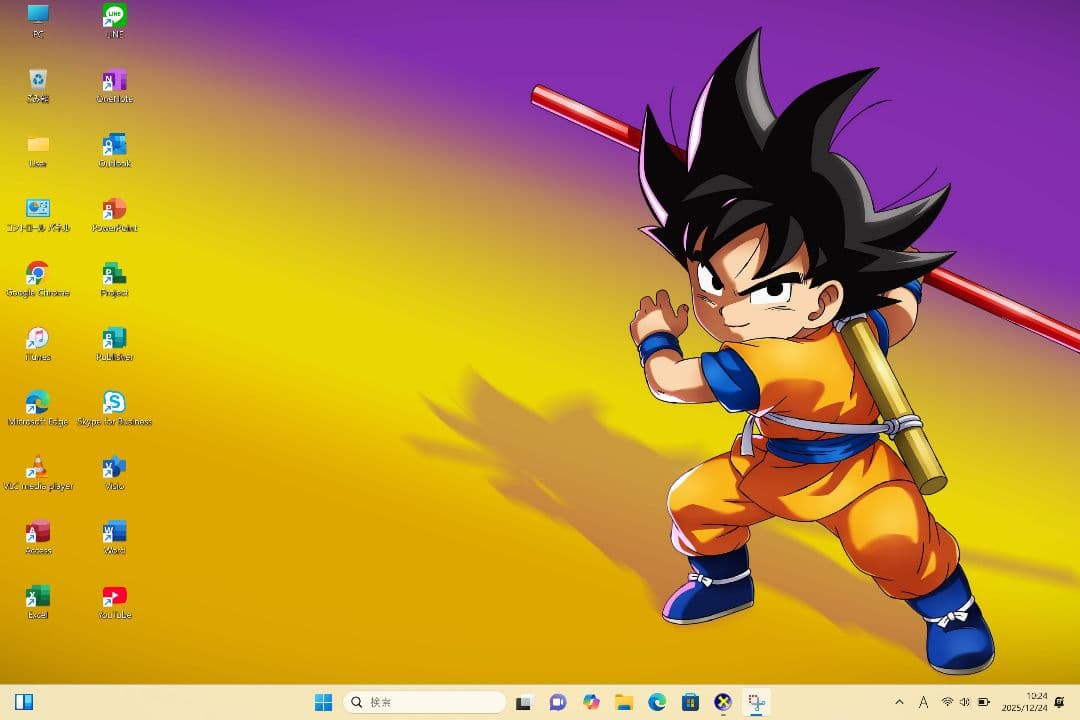Open the widgets panel on taskbar

point(24,702)
